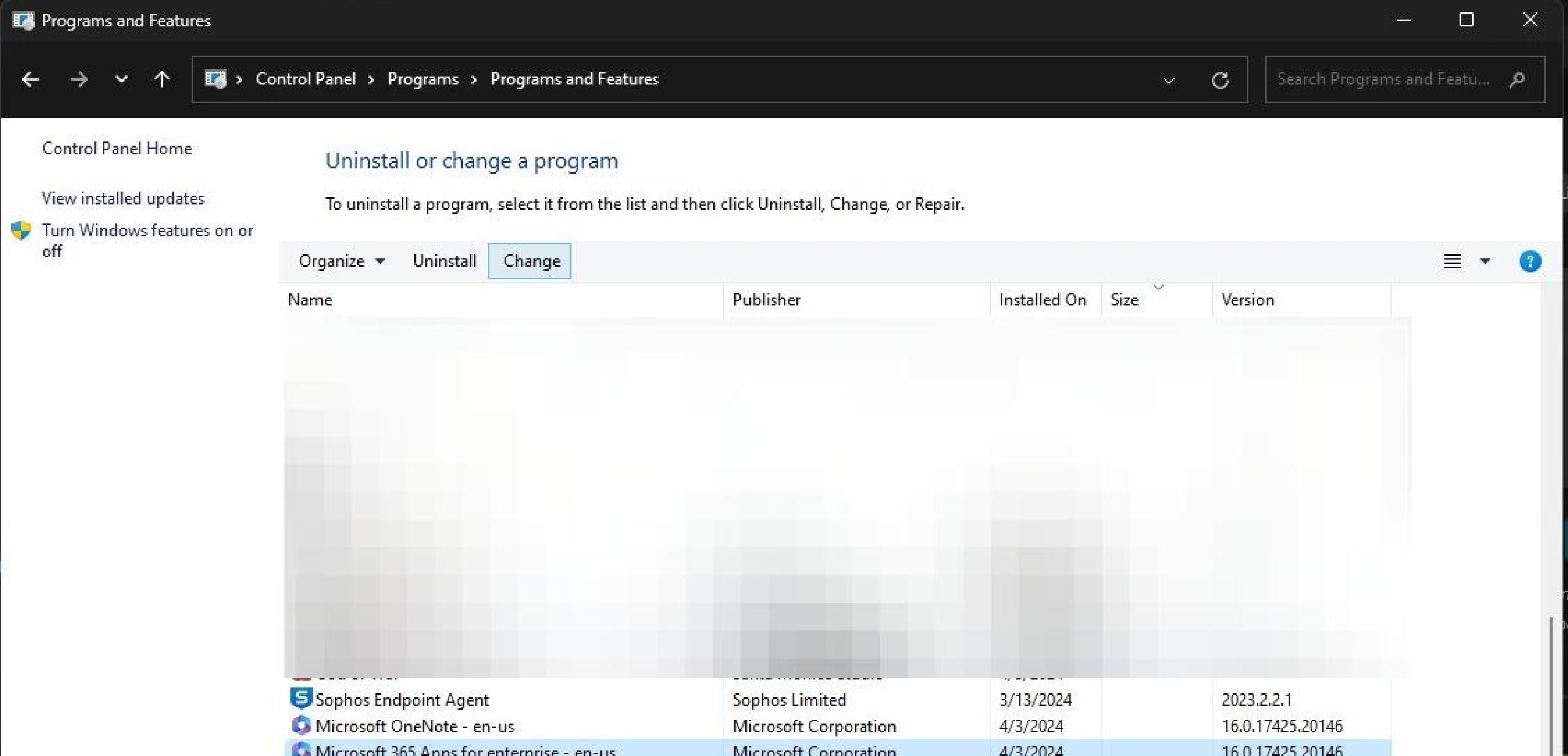Open Control Panel breadcrumb
Screen dimensions: 1568x756
(x=306, y=79)
